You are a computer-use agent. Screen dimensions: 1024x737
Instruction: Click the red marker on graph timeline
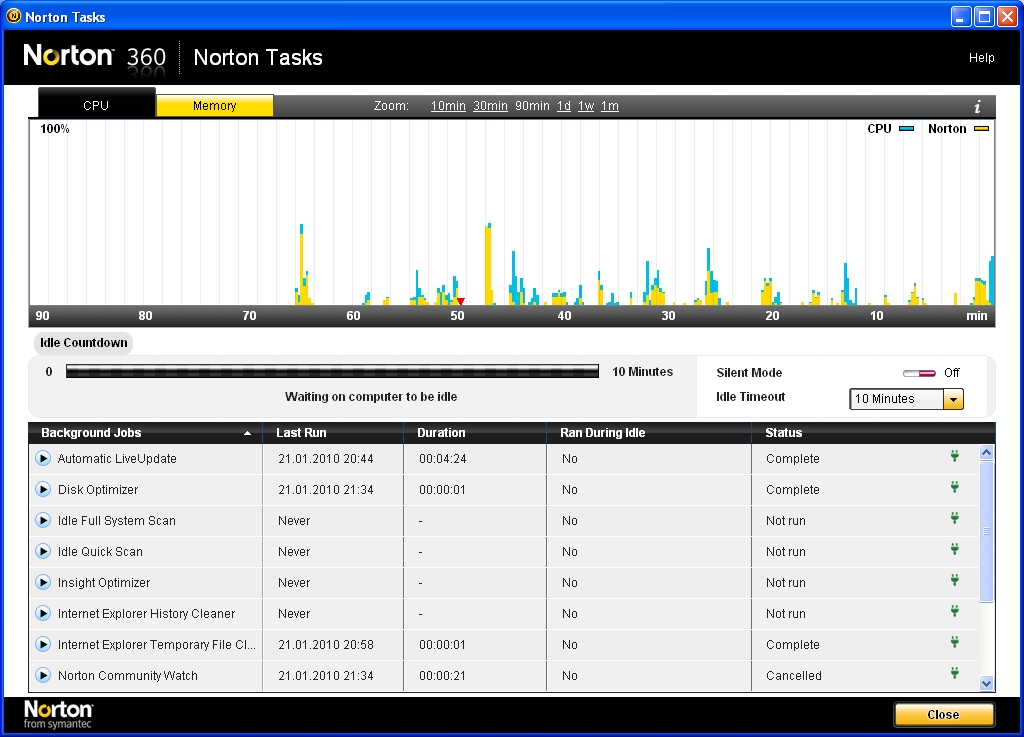(460, 302)
